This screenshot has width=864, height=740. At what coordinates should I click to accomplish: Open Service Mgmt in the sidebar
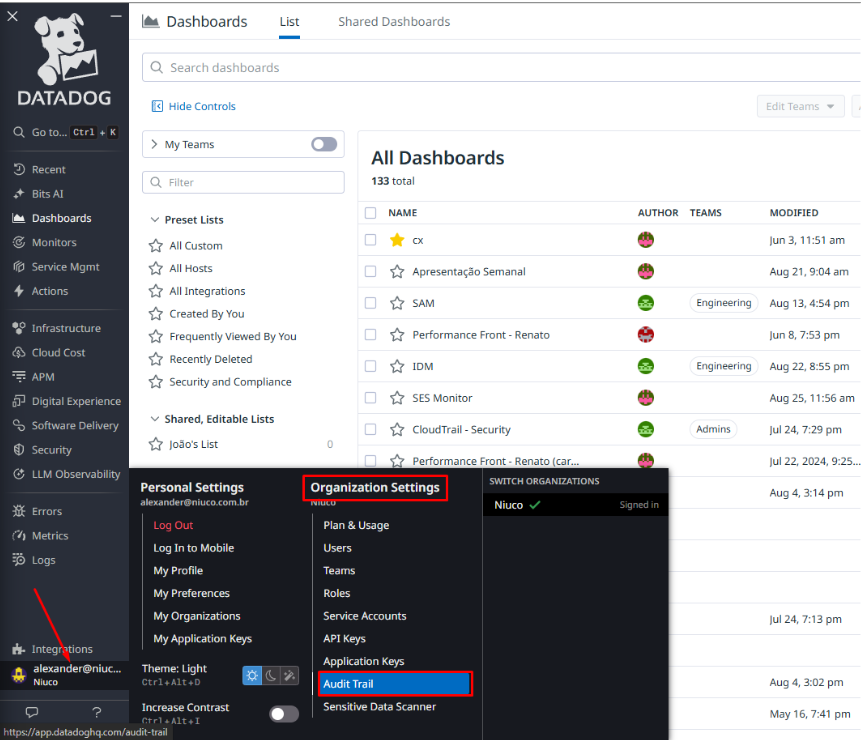tap(65, 267)
